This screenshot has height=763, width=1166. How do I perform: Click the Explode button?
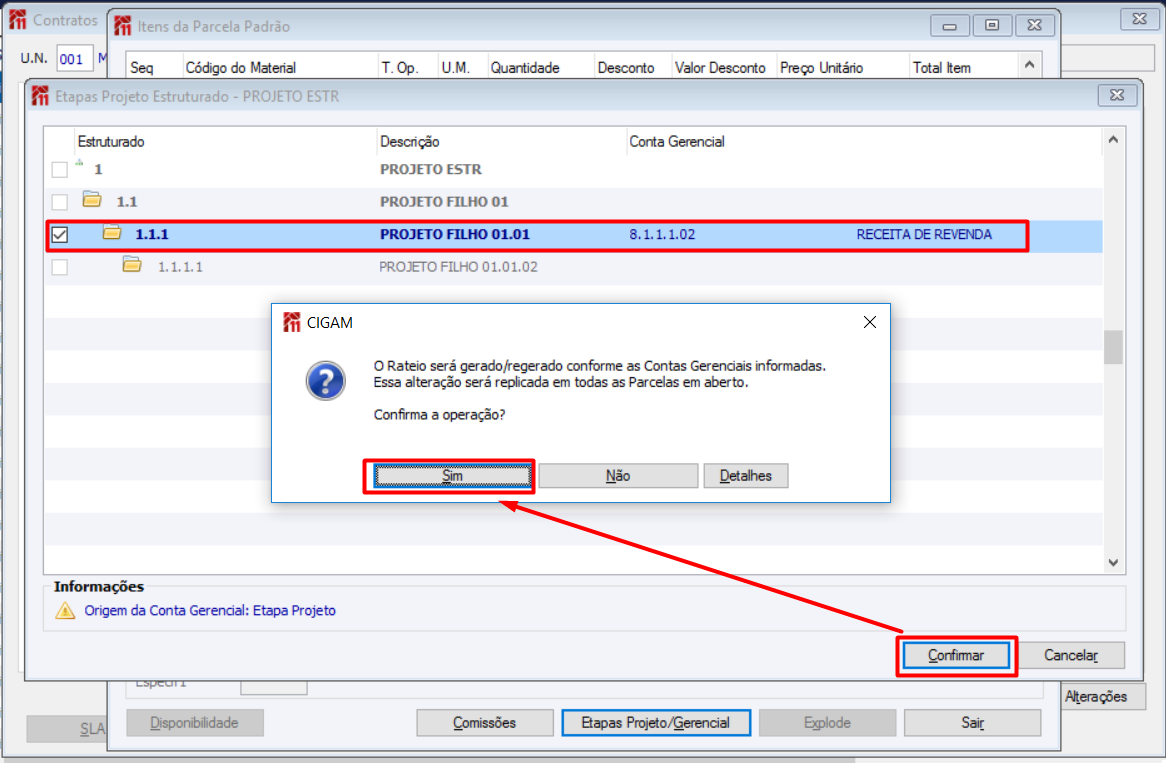827,723
